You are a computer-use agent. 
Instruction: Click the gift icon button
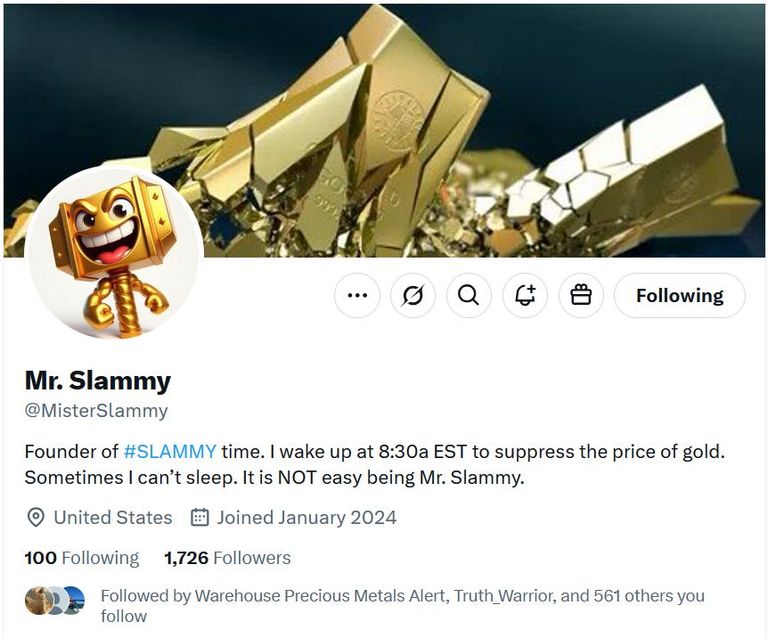coord(581,296)
